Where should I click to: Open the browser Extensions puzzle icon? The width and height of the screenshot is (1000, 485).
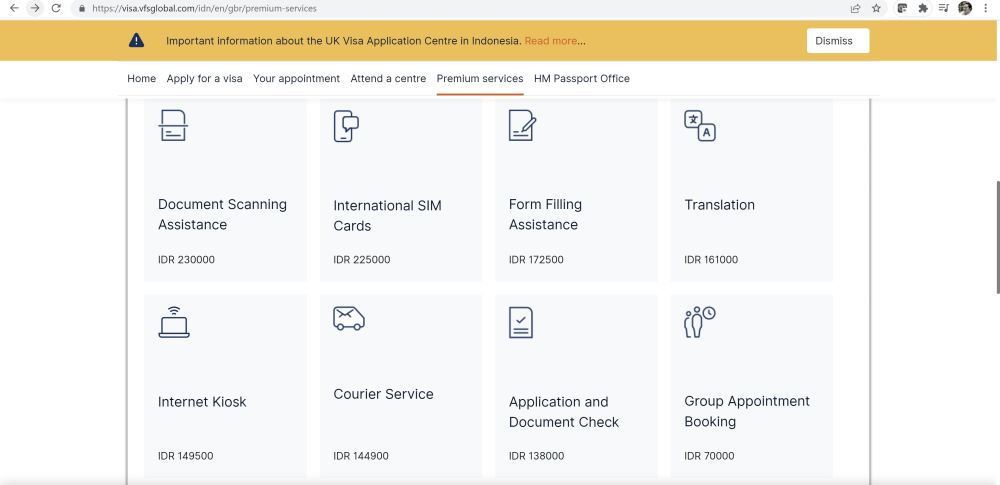pos(922,8)
